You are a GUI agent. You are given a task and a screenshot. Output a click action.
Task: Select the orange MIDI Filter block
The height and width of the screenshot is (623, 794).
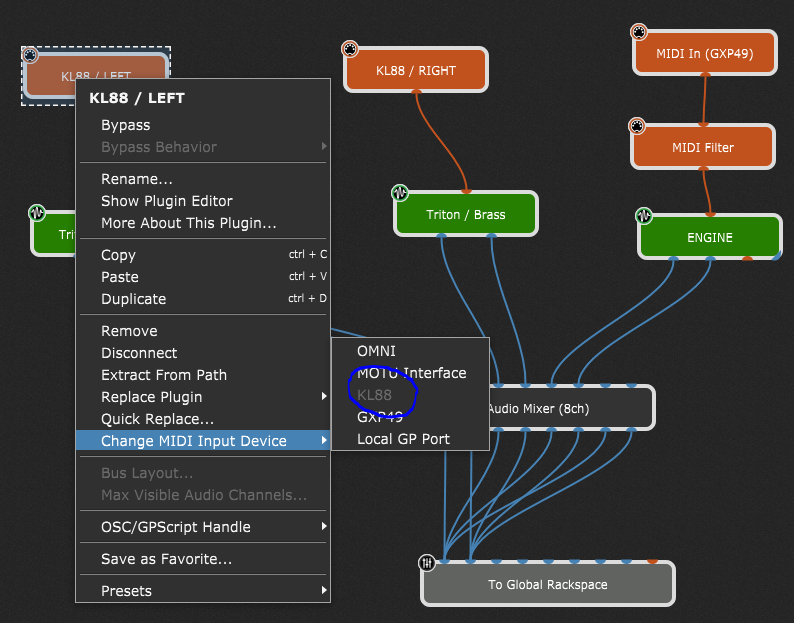coord(703,148)
